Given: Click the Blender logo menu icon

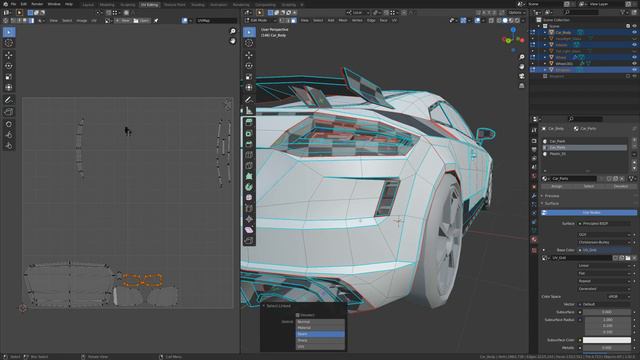Looking at the screenshot, I should pos(5,4).
